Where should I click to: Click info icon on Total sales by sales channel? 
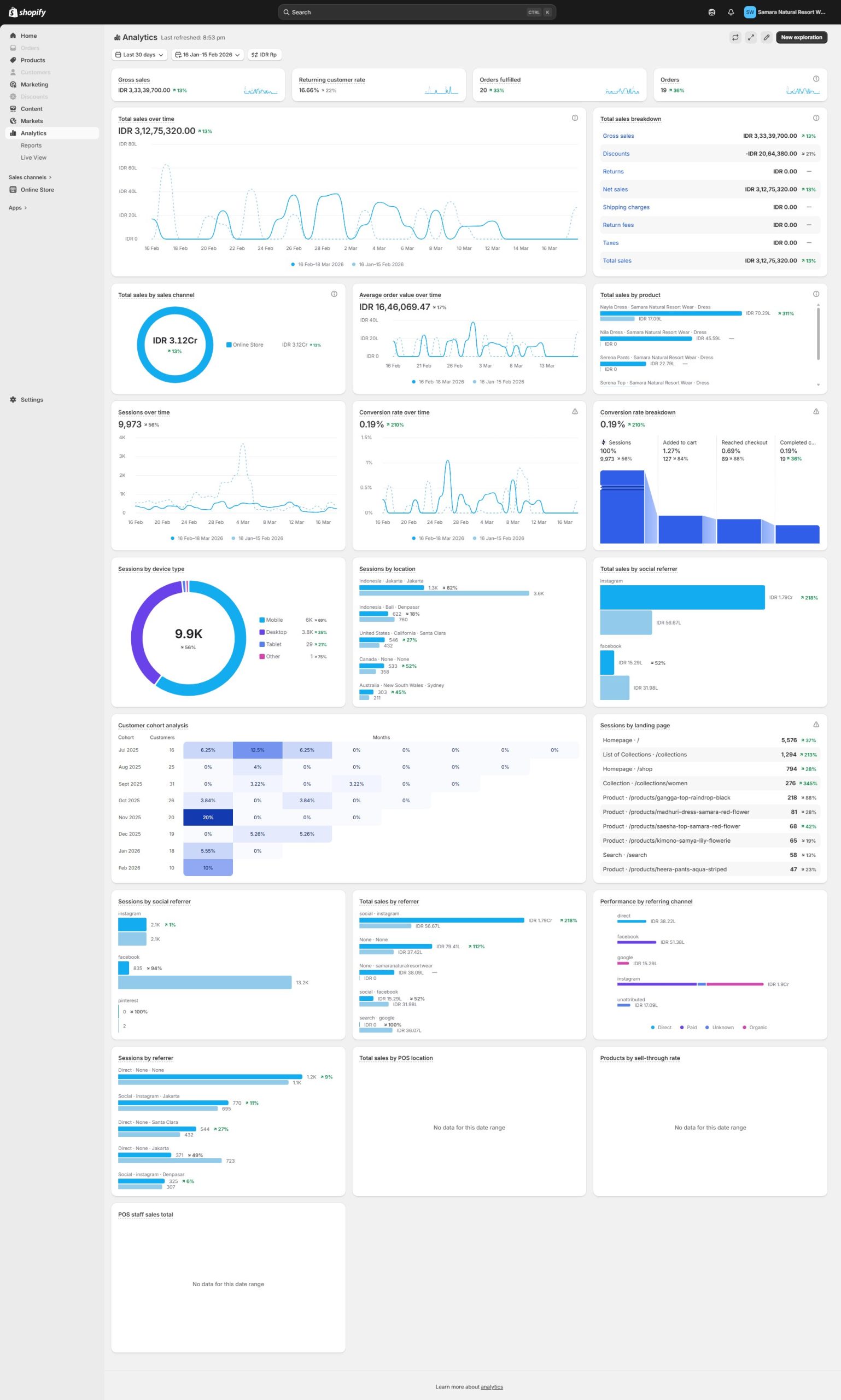[x=334, y=294]
